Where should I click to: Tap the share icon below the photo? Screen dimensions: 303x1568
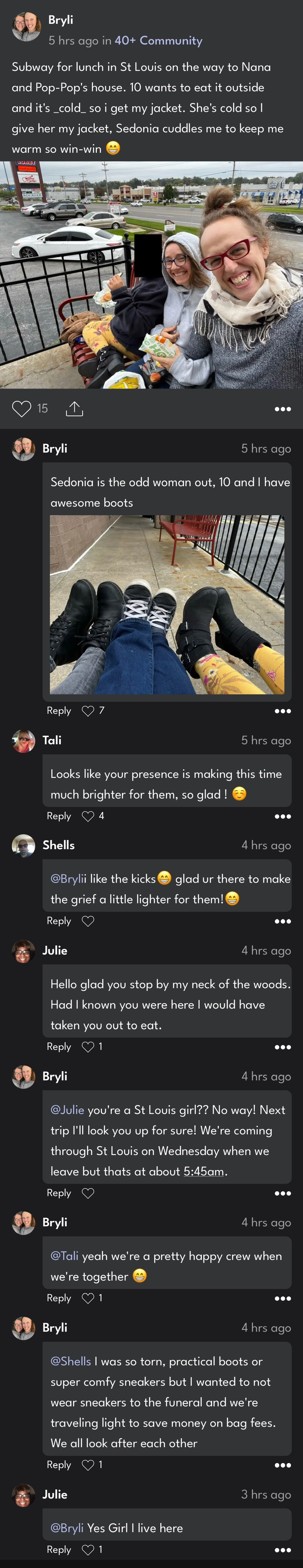[74, 409]
